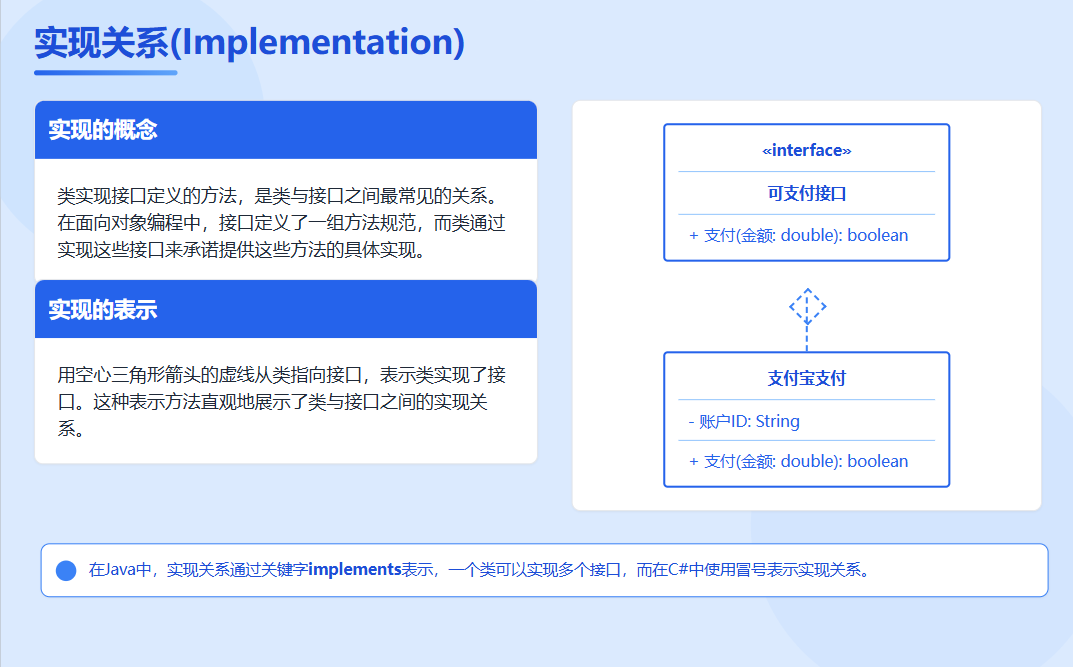Select the 实现的表示 card header
Screen dimensions: 1073x667
286,309
